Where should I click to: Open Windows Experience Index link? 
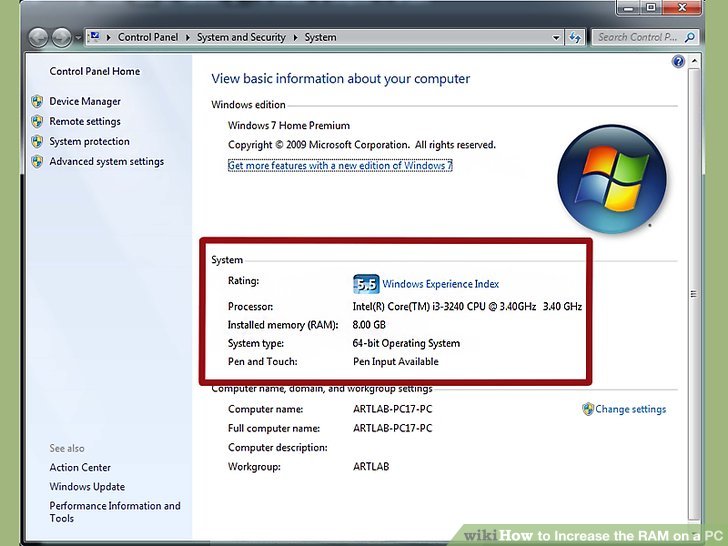coord(441,284)
